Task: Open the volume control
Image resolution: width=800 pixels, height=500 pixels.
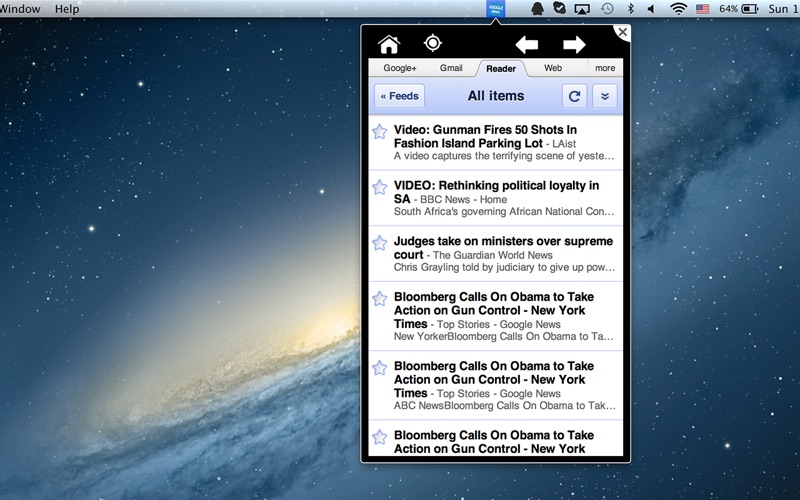Action: 651,9
